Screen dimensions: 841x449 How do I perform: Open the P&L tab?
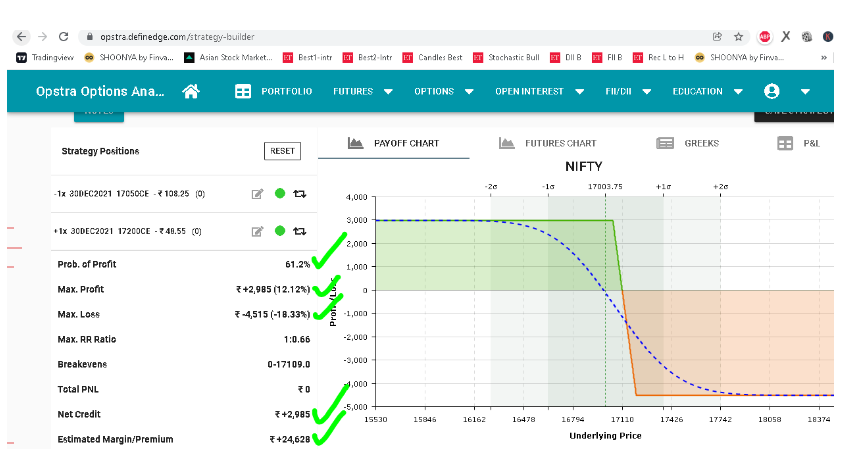(x=799, y=143)
